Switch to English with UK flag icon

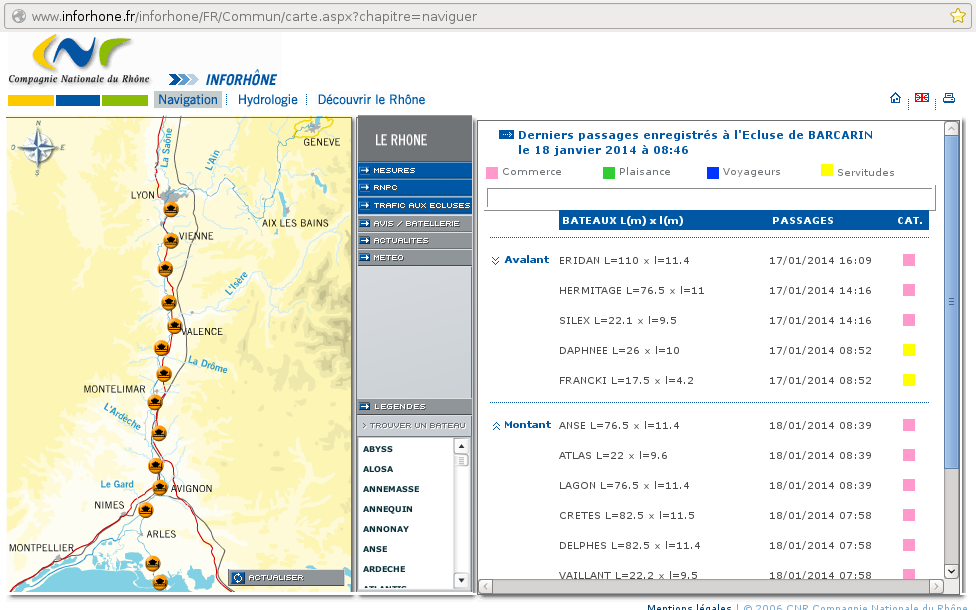pos(921,98)
